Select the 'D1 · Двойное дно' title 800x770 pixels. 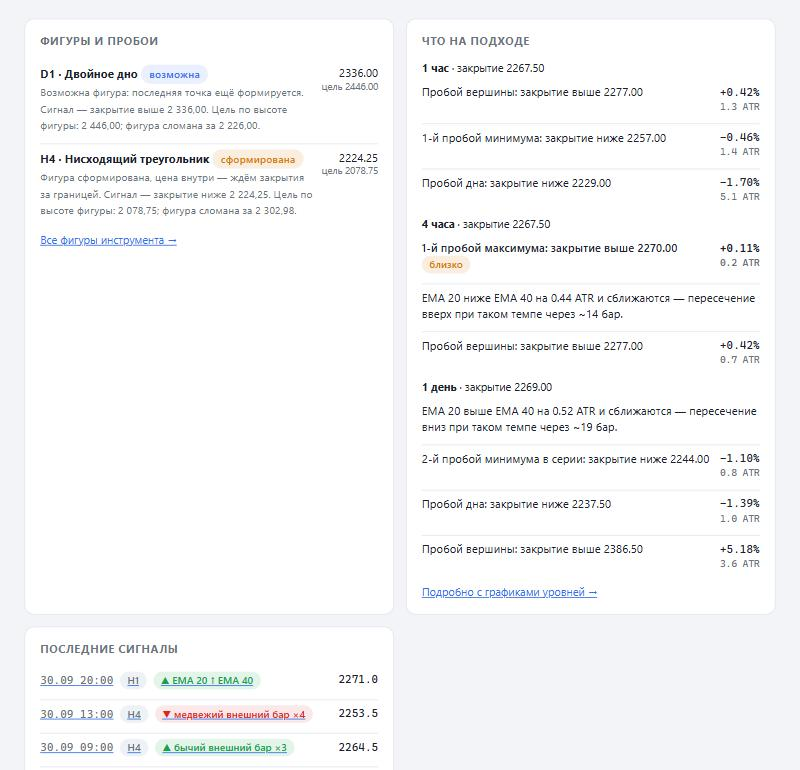coord(89,74)
